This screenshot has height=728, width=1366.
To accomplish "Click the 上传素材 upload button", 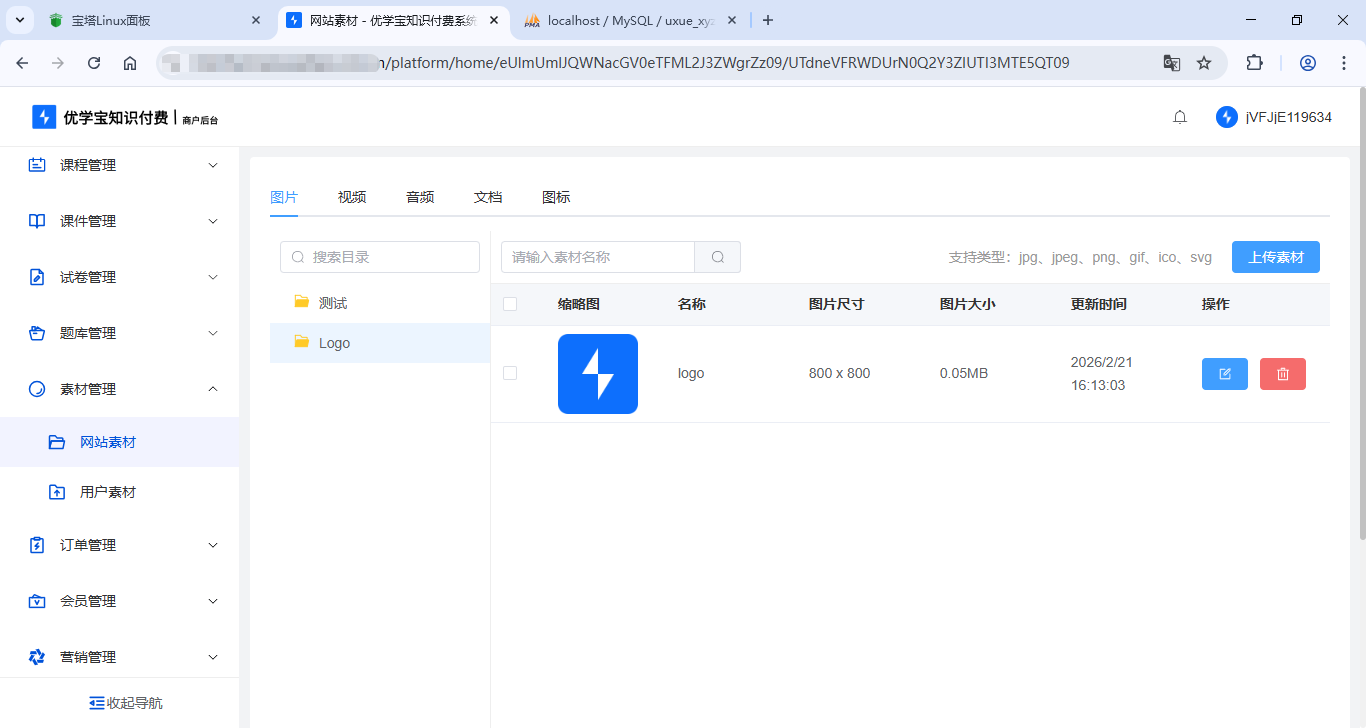I will pos(1275,256).
